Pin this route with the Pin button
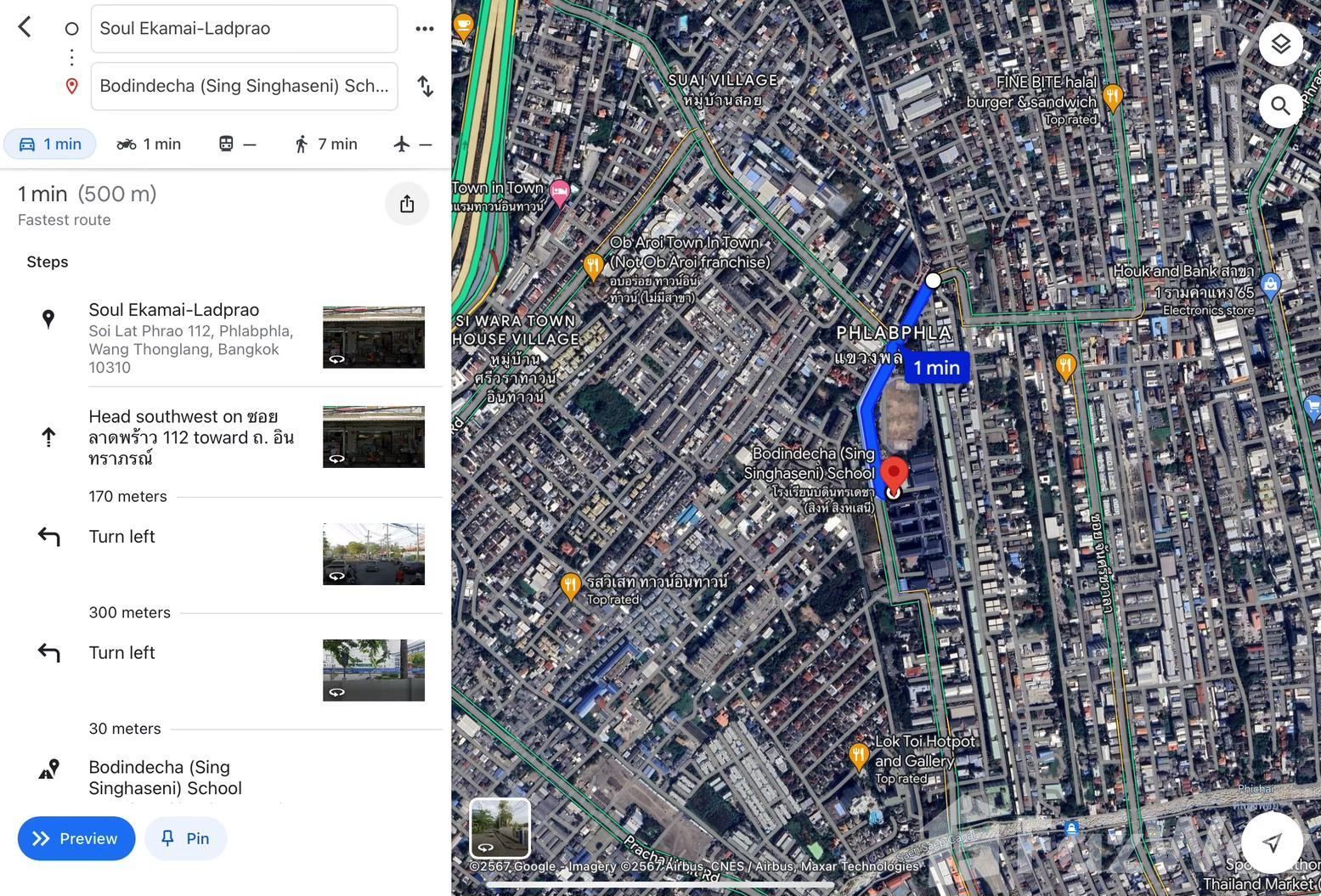The height and width of the screenshot is (896, 1321). coord(185,838)
